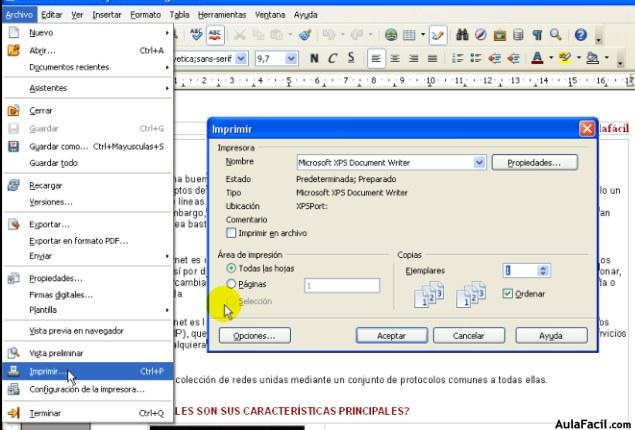Click the Font Color A icon
This screenshot has height=430, width=635.
point(537,58)
